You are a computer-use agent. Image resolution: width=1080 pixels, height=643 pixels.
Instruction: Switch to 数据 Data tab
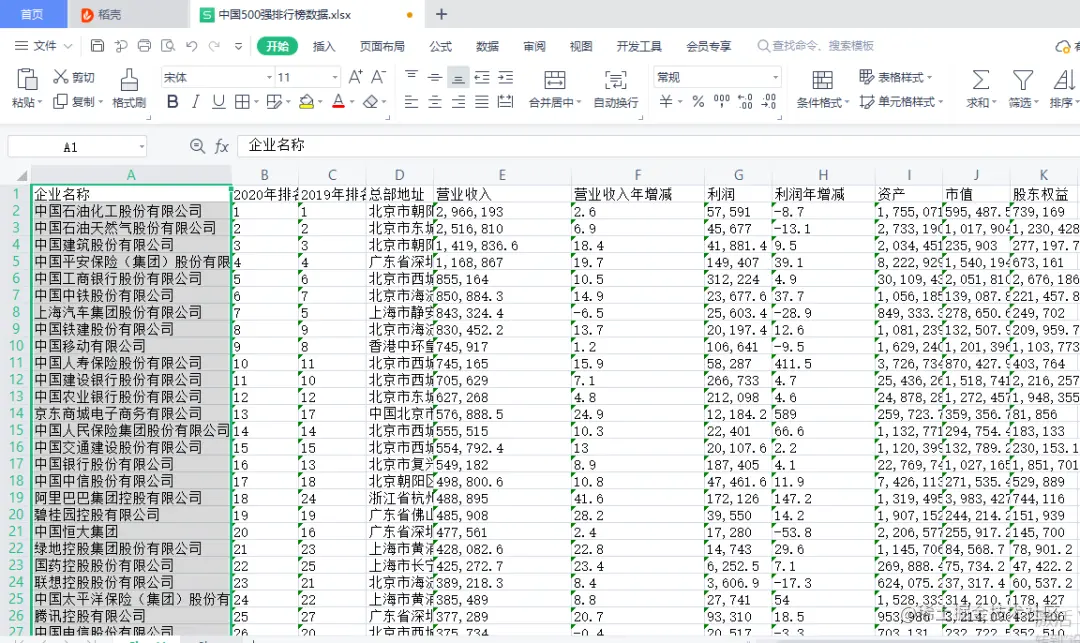tap(487, 46)
